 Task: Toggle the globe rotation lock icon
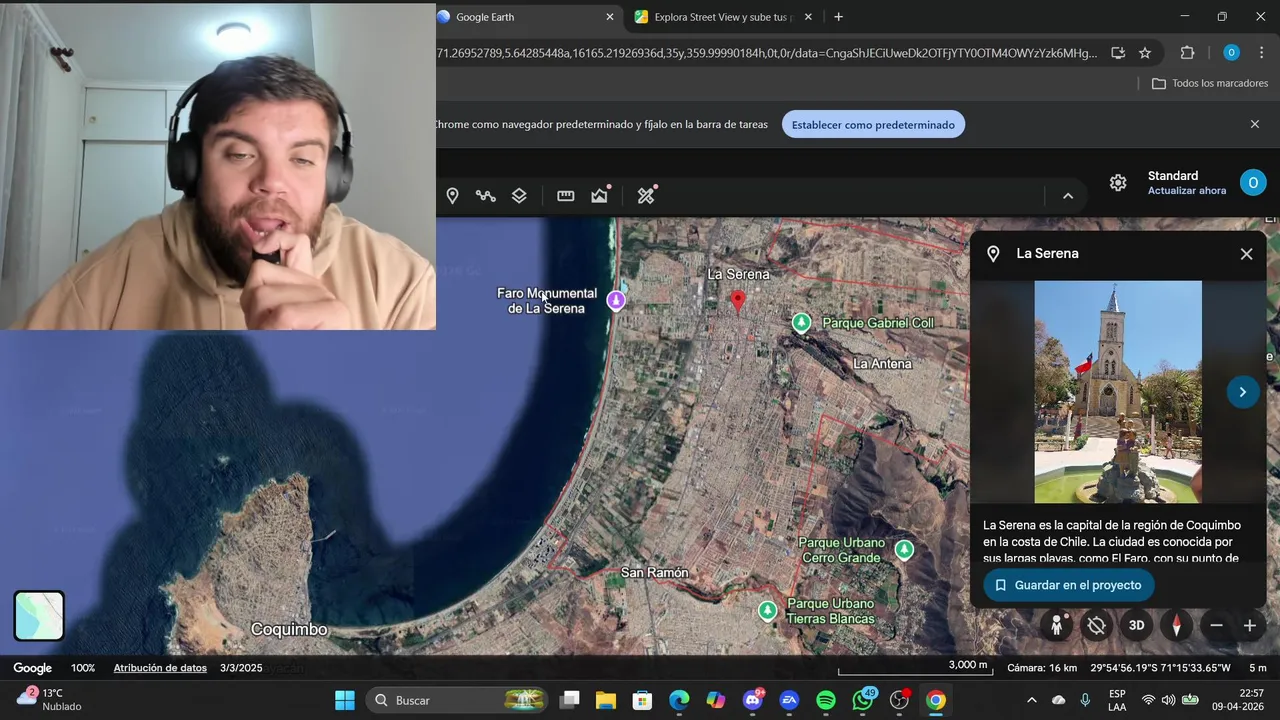(1097, 626)
